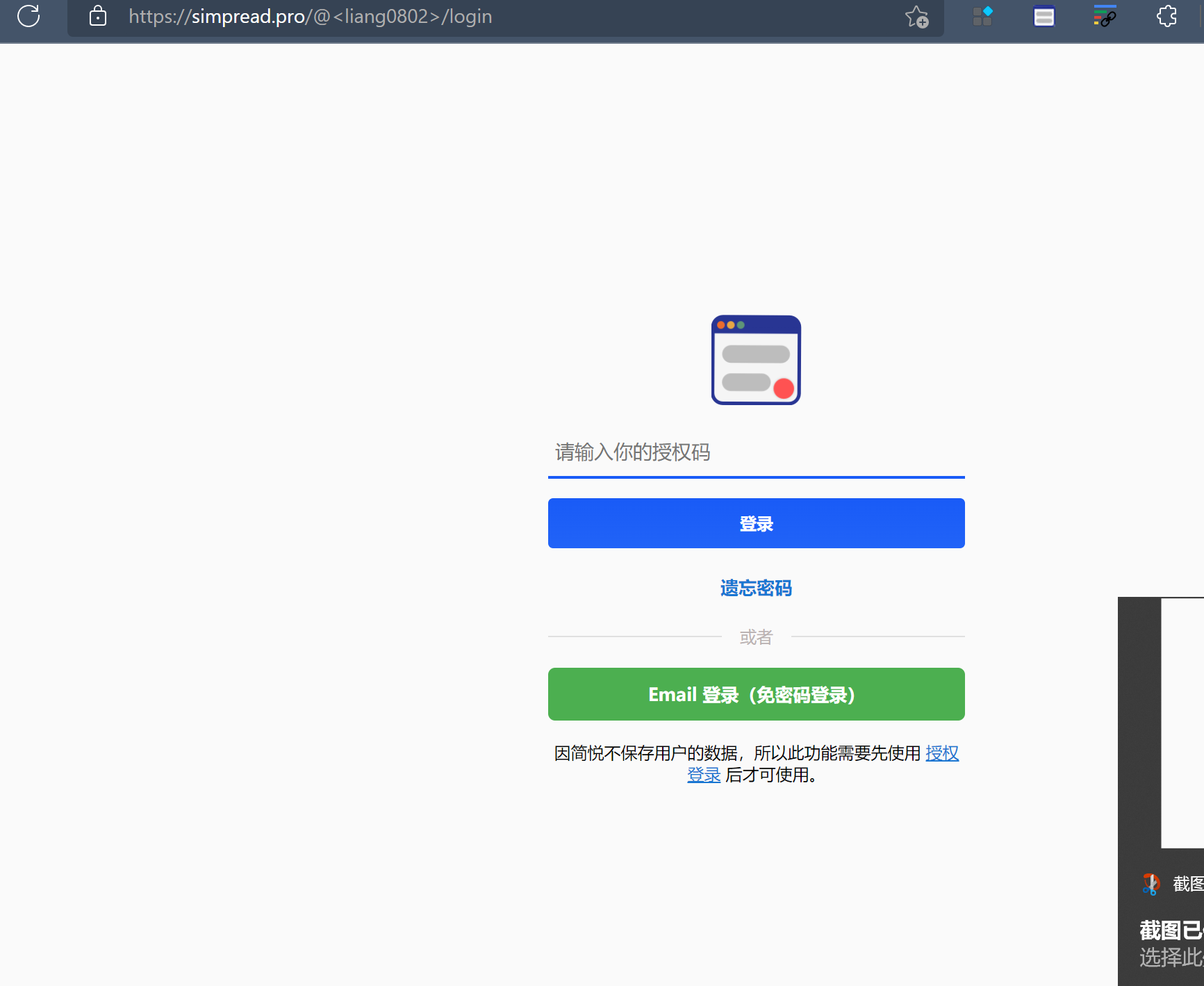The height and width of the screenshot is (986, 1204).
Task: View site info via the lock icon
Action: [x=98, y=16]
